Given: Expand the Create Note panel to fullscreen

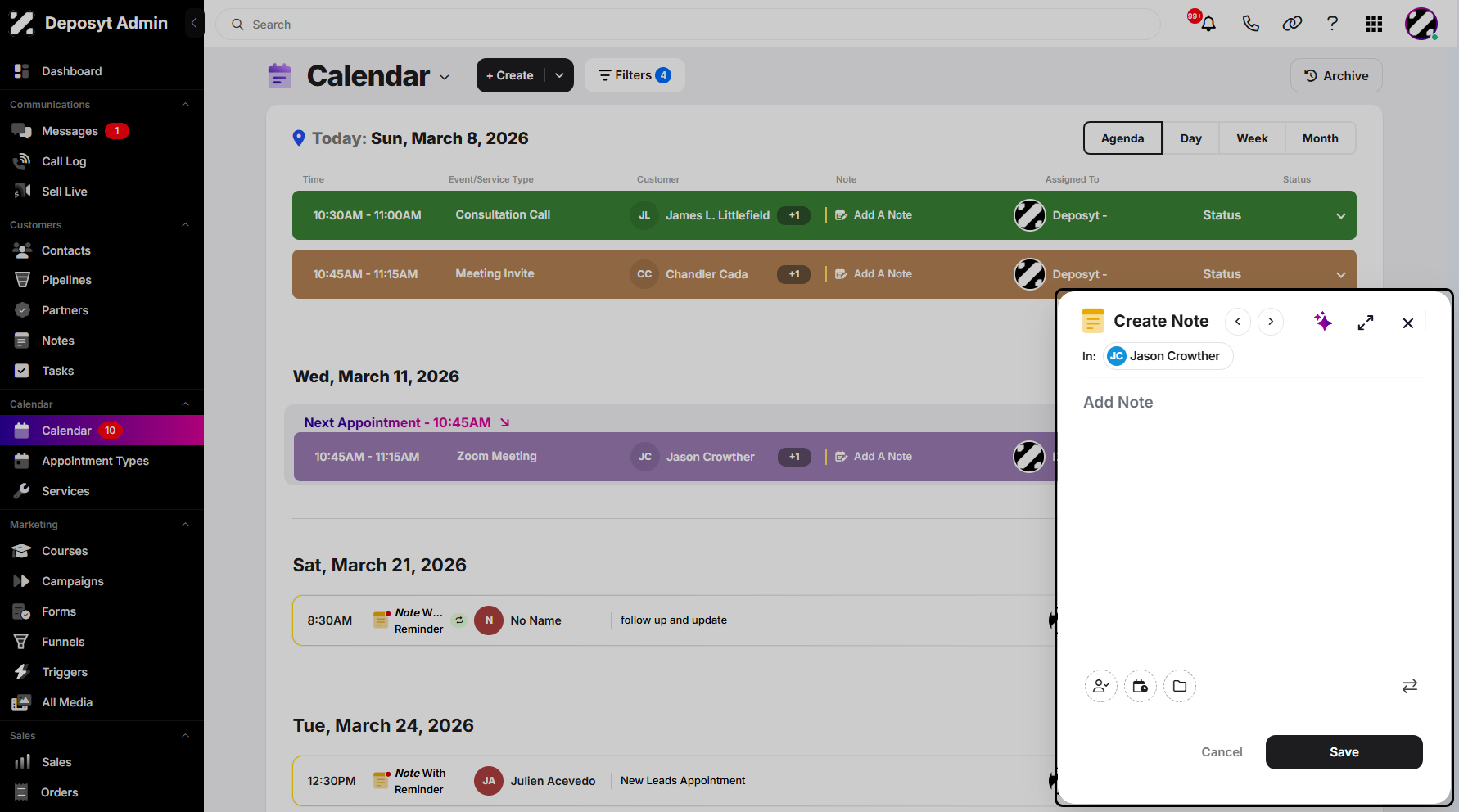Looking at the screenshot, I should tap(1366, 323).
